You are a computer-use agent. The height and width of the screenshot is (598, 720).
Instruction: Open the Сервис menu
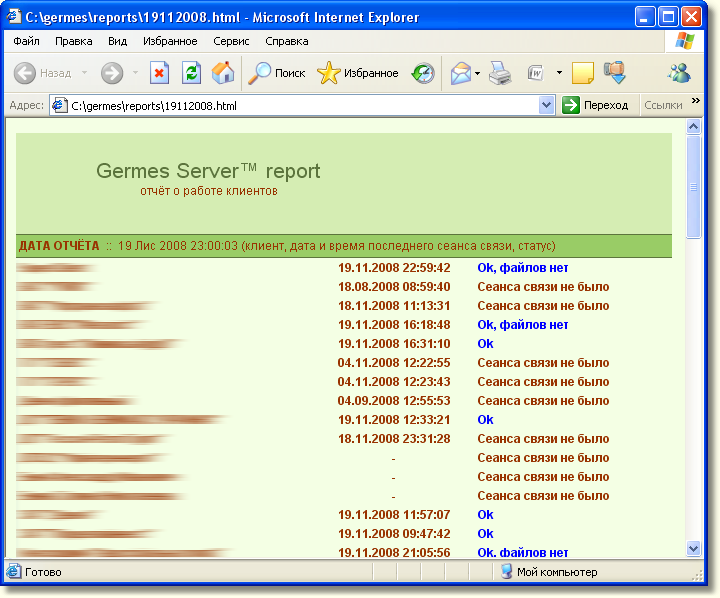pos(231,41)
